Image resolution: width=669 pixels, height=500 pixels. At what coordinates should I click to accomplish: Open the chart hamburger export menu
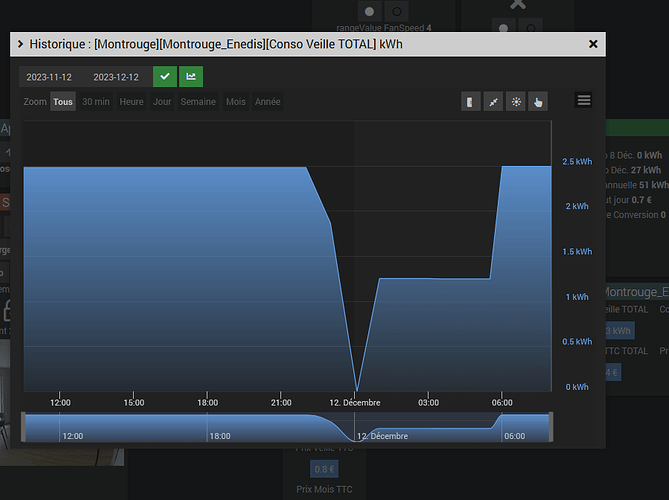[584, 100]
